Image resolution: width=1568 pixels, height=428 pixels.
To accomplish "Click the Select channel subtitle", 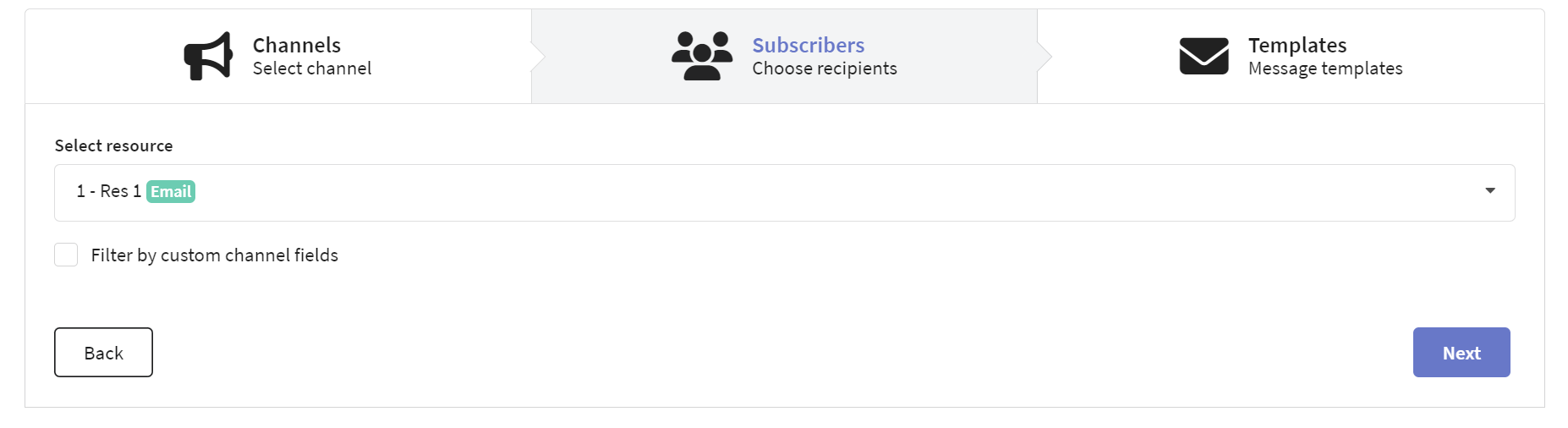I will click(312, 69).
